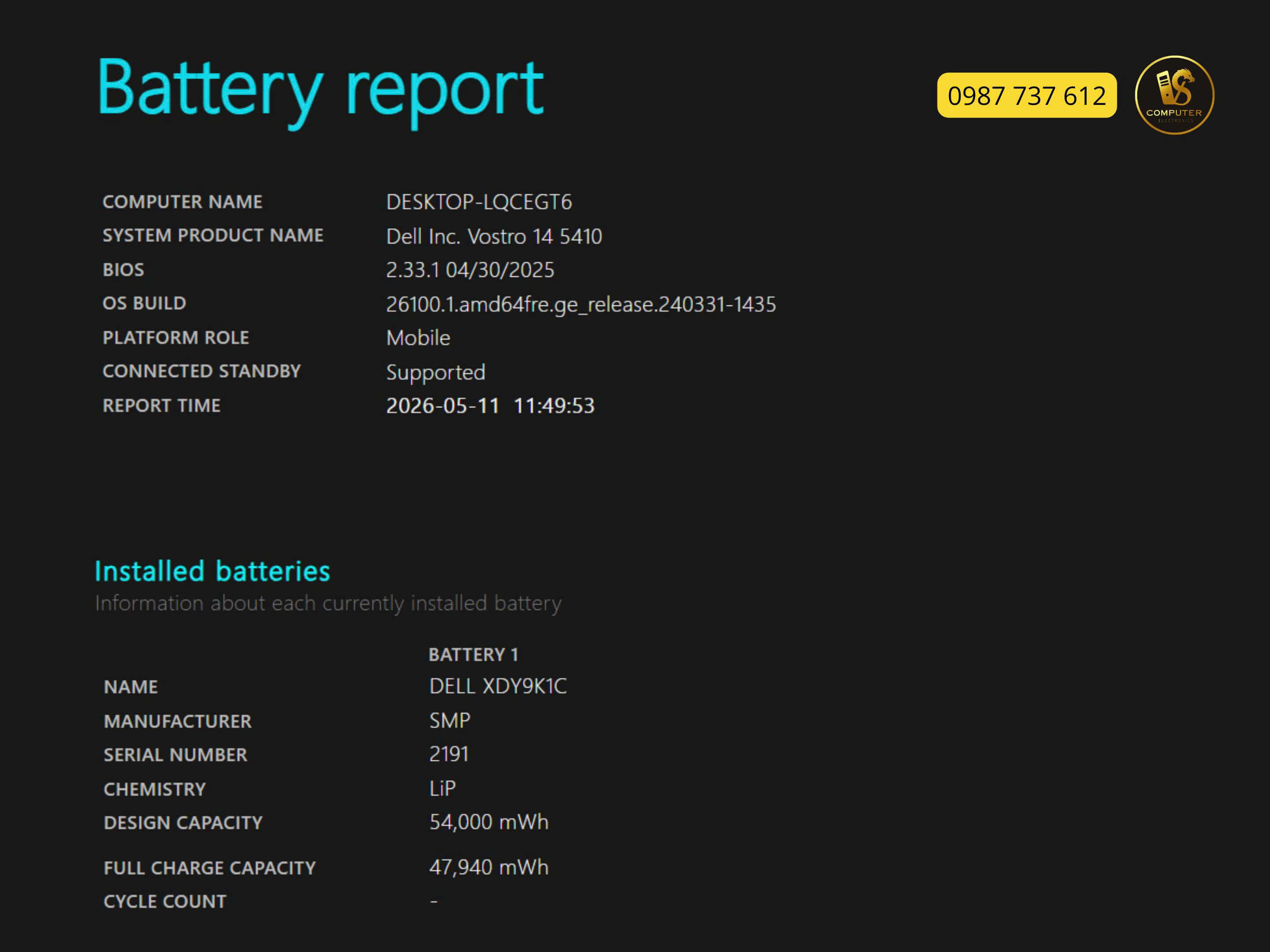Click the "REPORT TIME" label
This screenshot has width=1270, height=952.
coord(161,406)
